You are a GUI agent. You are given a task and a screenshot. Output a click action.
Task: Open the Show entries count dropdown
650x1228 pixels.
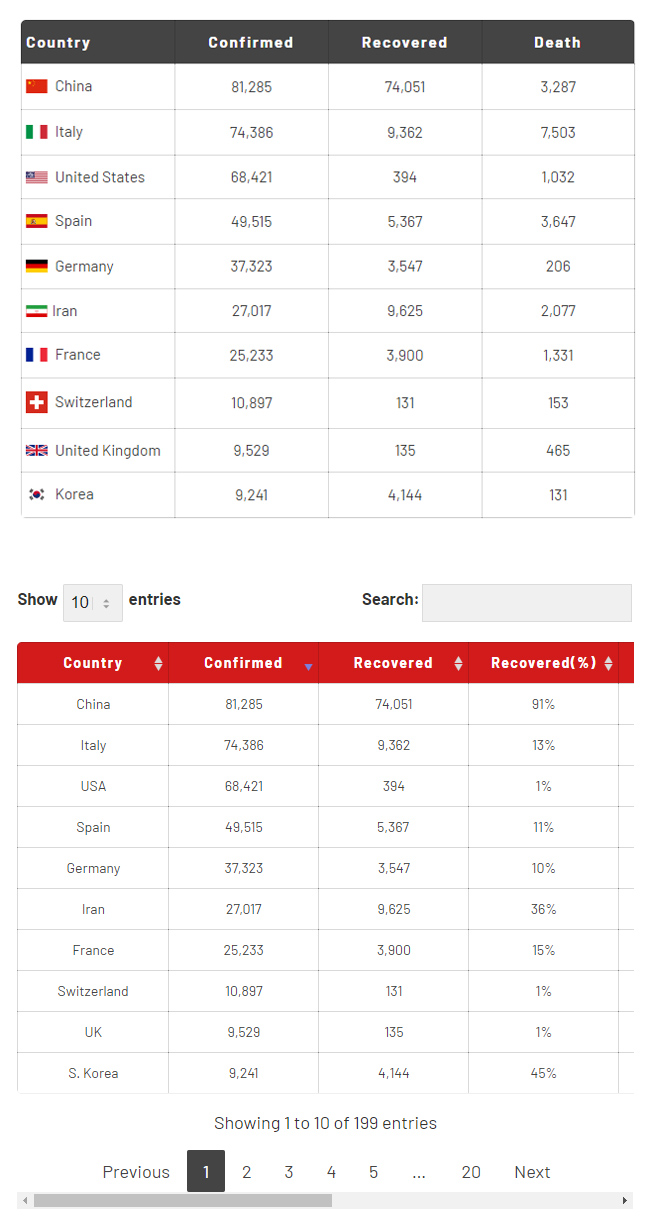point(93,603)
